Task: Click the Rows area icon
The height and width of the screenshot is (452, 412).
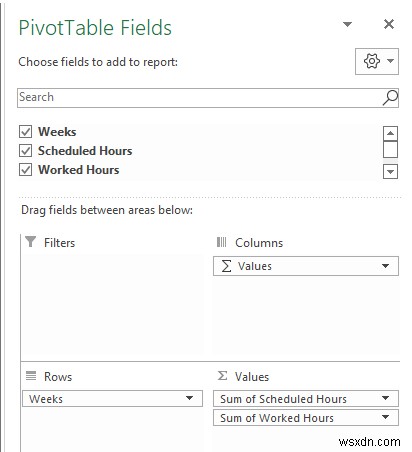Action: click(x=31, y=376)
